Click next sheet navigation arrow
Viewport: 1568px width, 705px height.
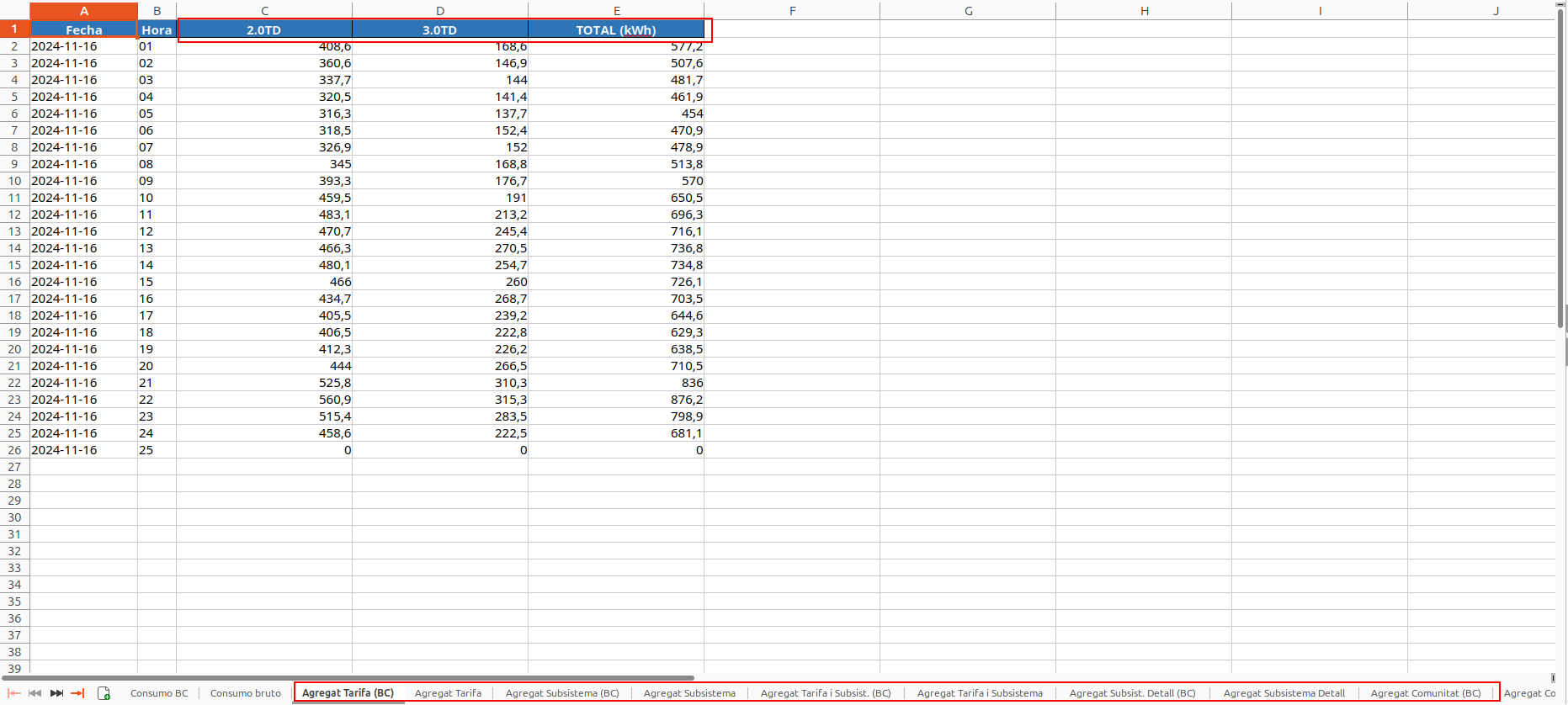56,693
